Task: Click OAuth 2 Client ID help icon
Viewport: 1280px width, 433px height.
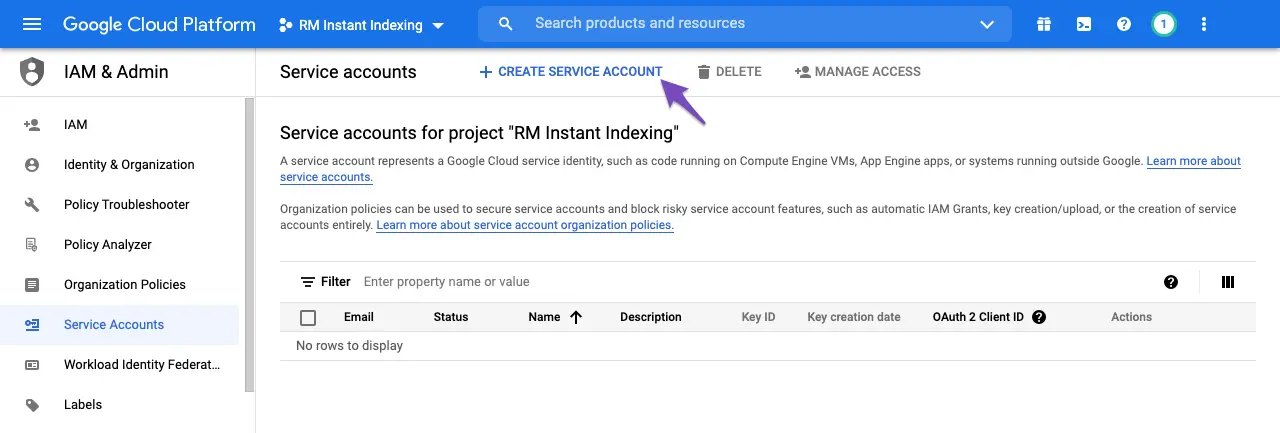Action: [1039, 317]
